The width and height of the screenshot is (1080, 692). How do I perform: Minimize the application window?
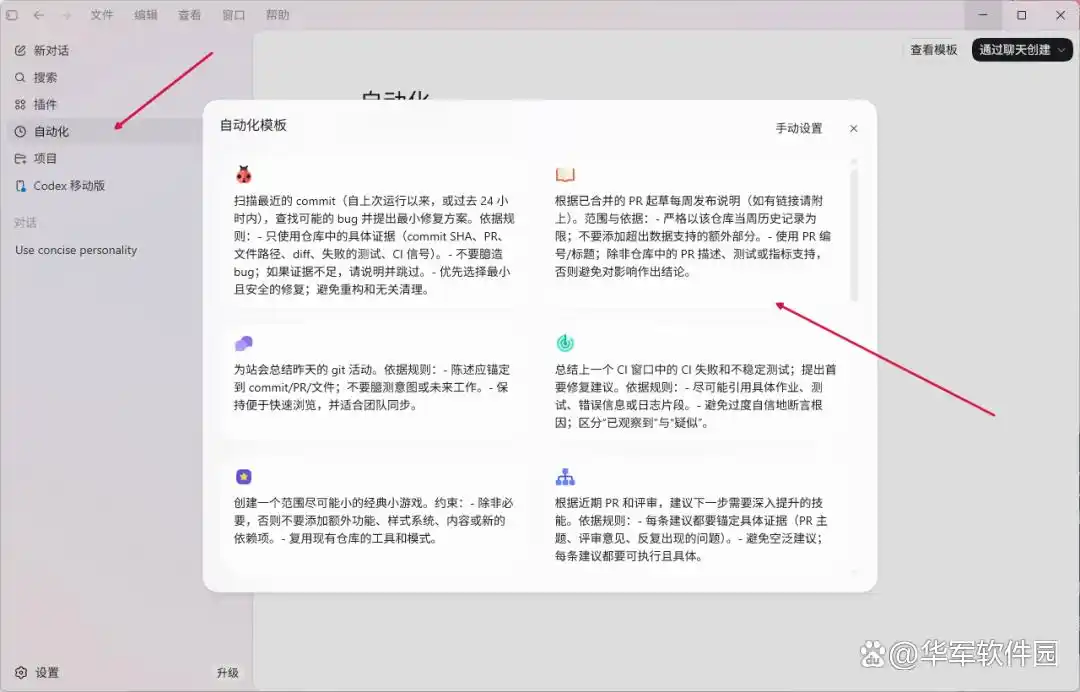coord(983,14)
